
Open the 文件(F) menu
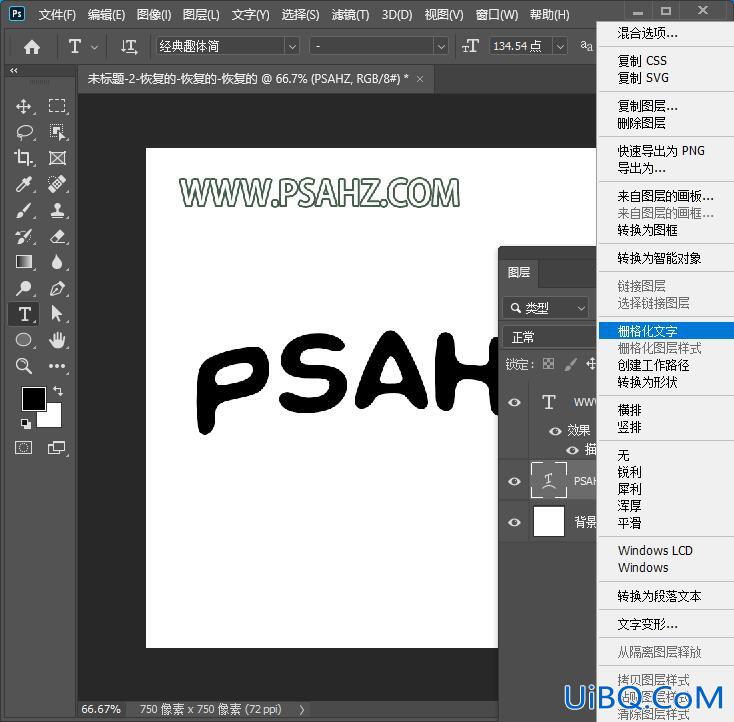(x=57, y=15)
